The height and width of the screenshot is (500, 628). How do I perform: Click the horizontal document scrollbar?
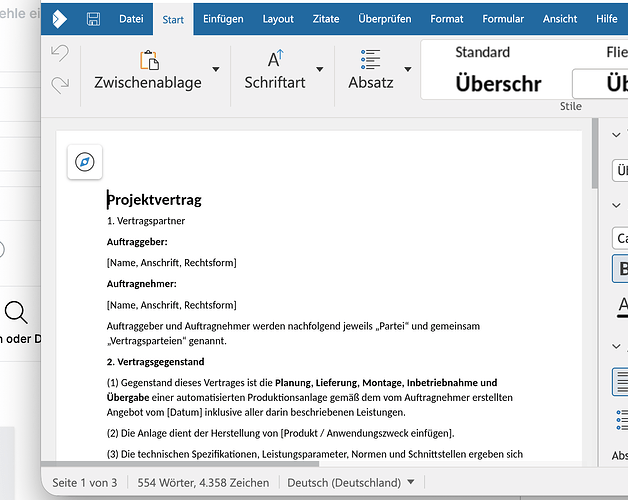180,464
